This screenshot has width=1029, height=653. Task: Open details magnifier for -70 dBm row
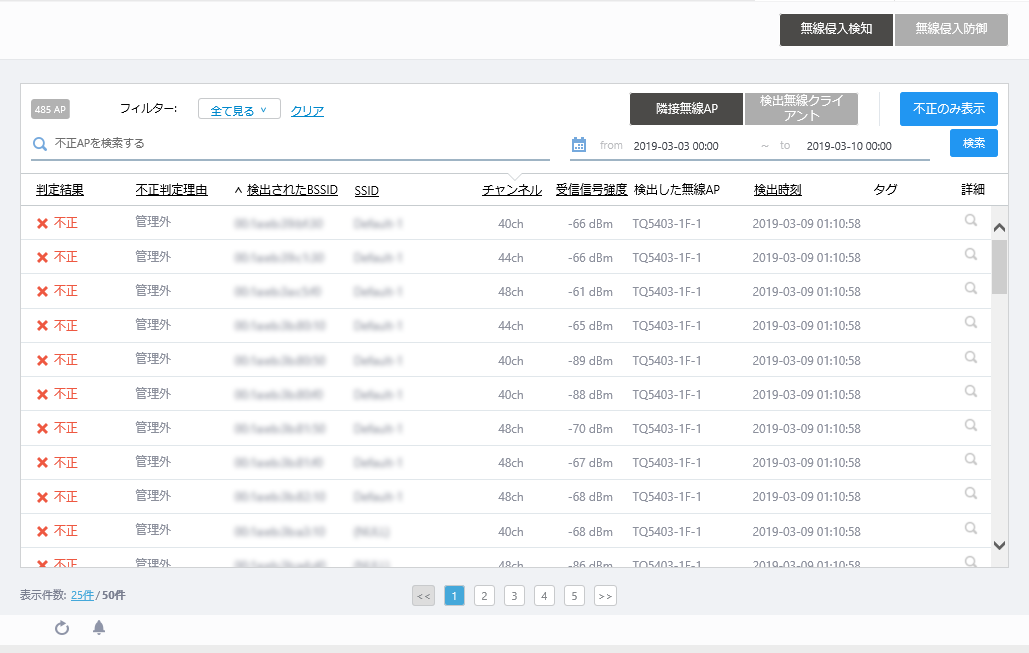tap(970, 425)
